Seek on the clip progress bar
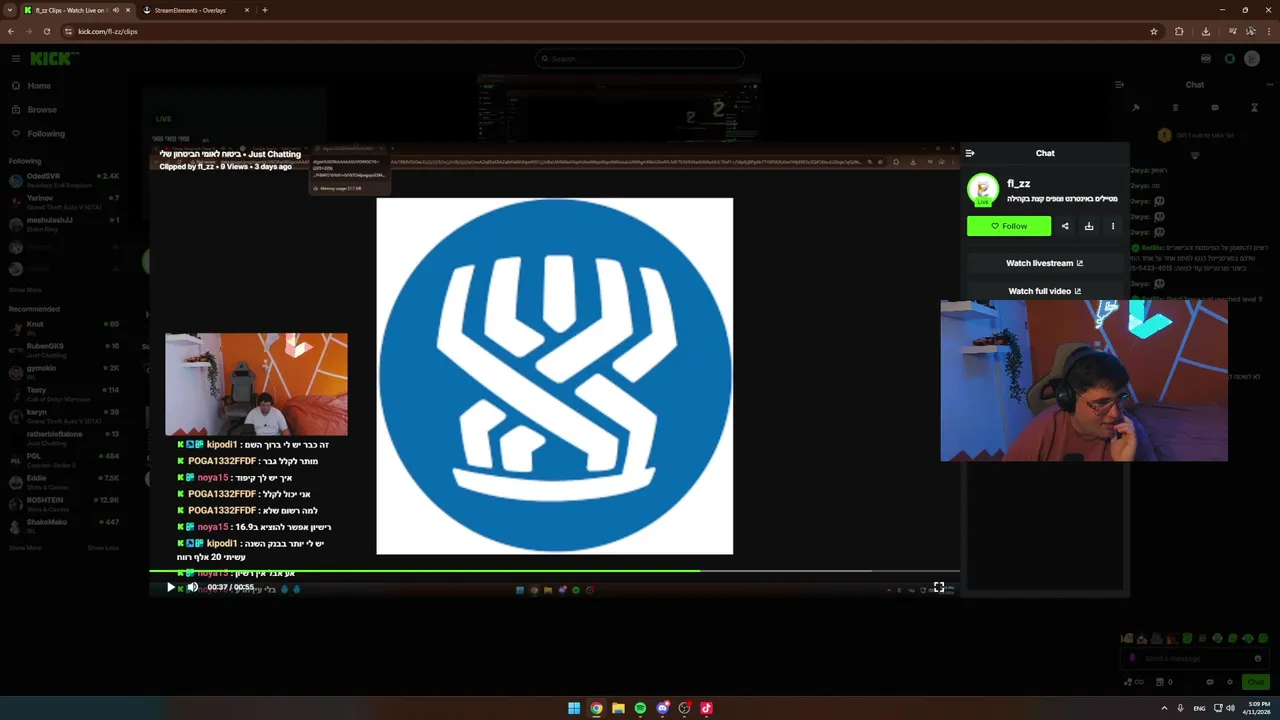The height and width of the screenshot is (720, 1280). [x=554, y=571]
